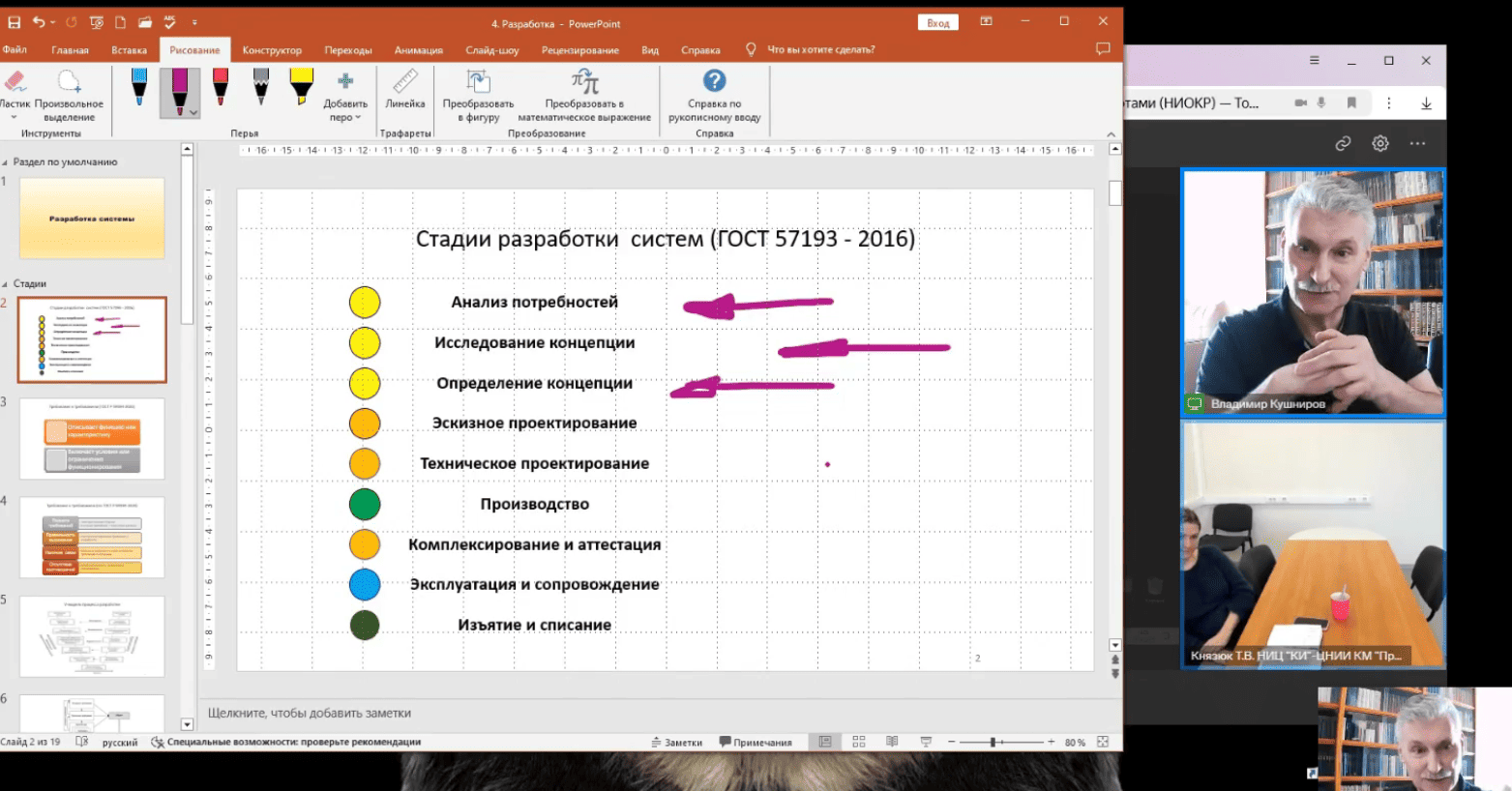Choose the blue pen in the pens gallery
1512x791 pixels.
[x=139, y=87]
